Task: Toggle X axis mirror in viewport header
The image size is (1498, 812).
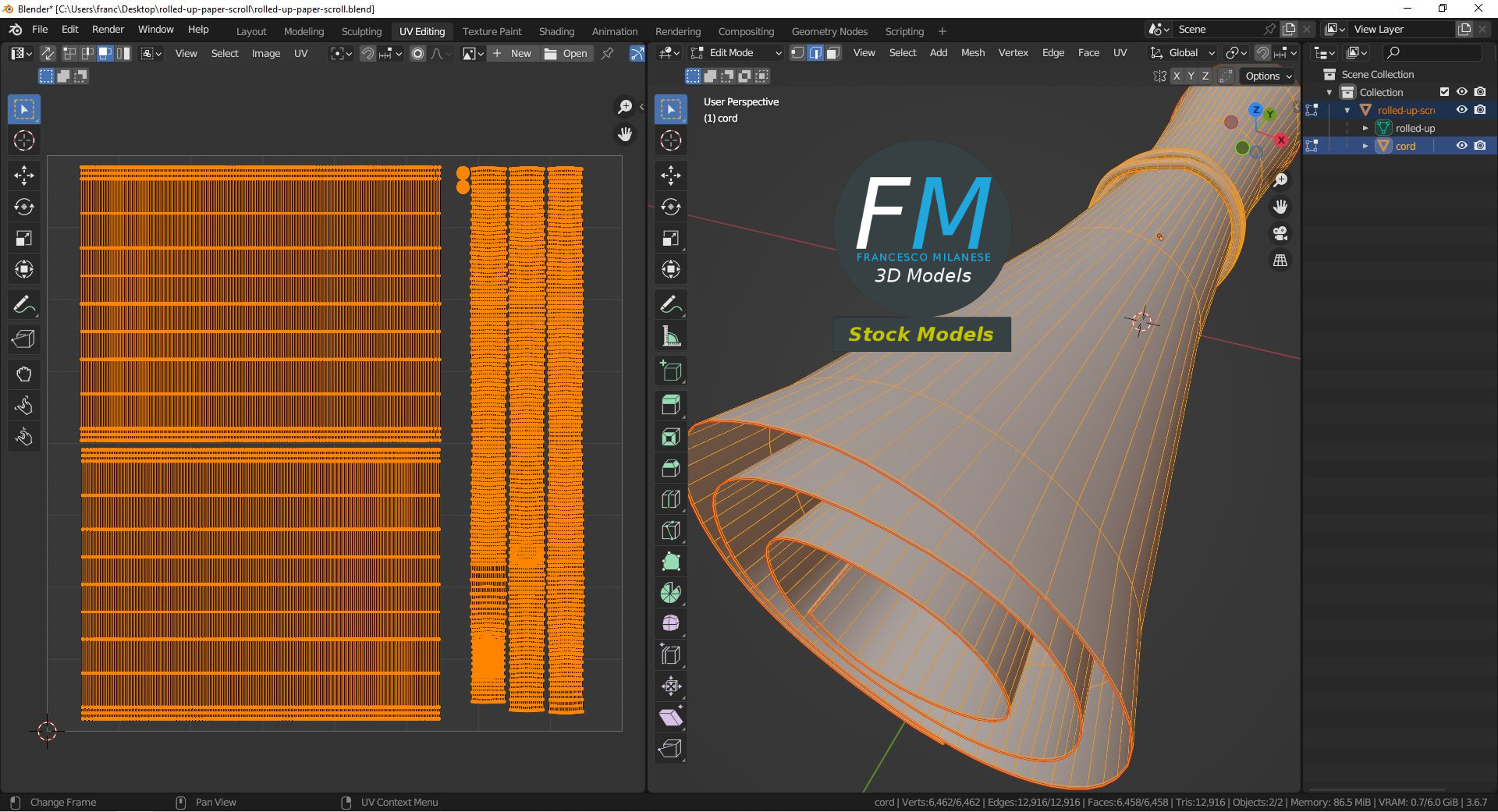Action: point(1177,76)
